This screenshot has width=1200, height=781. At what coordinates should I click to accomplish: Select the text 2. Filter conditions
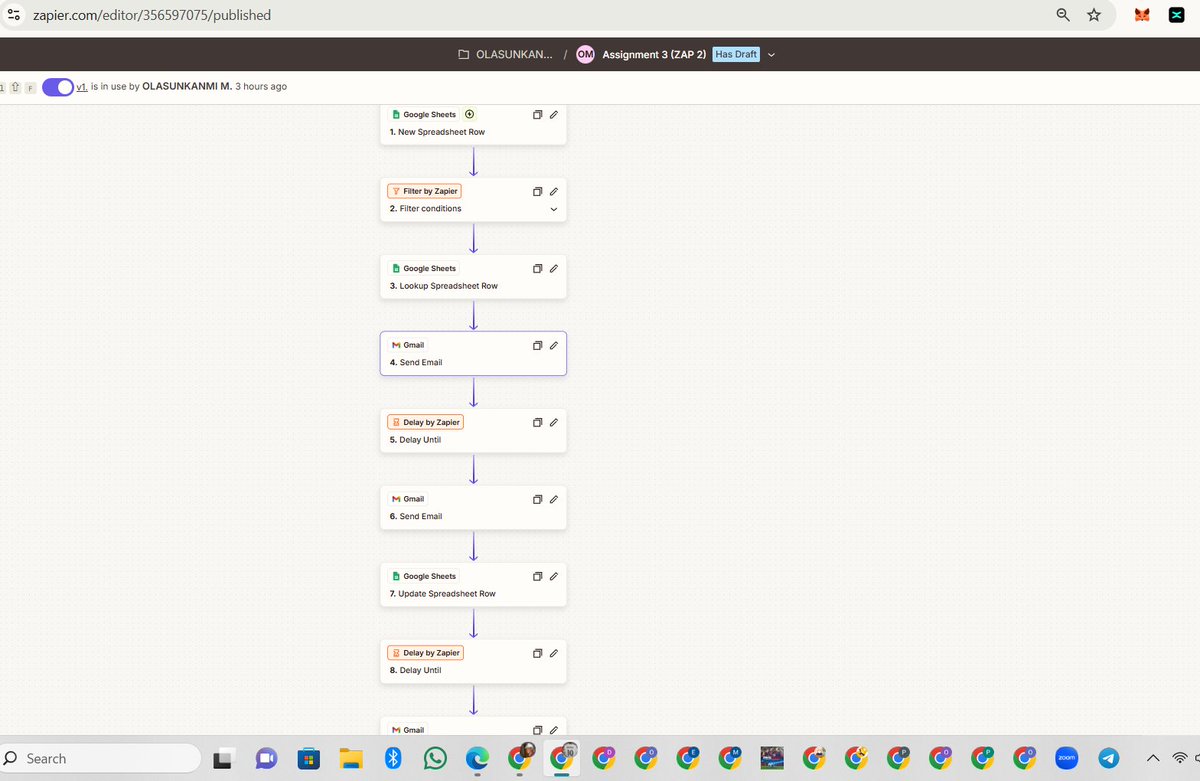[426, 209]
